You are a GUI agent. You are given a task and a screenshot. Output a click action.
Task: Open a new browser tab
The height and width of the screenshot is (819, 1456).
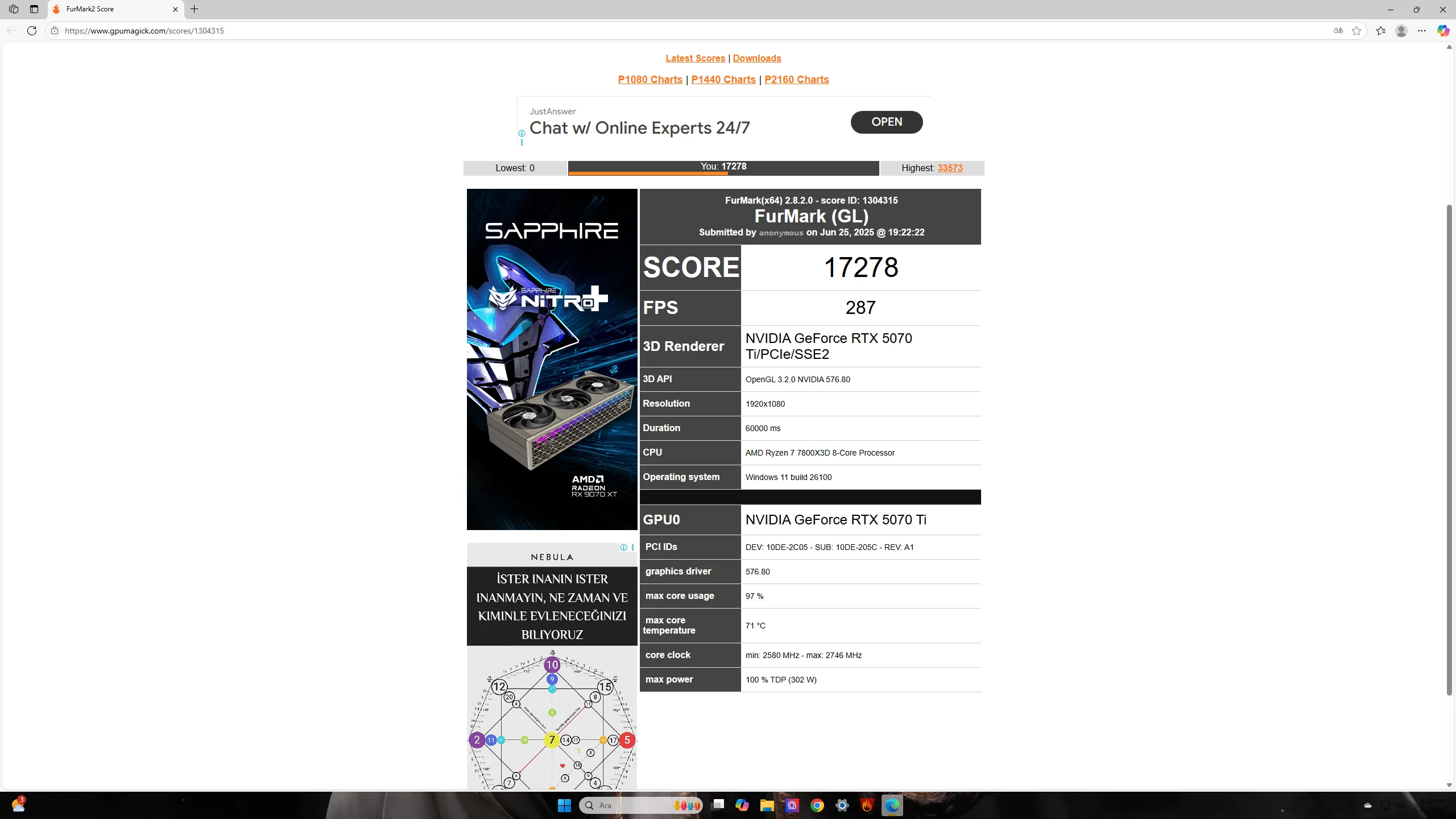coord(195,9)
